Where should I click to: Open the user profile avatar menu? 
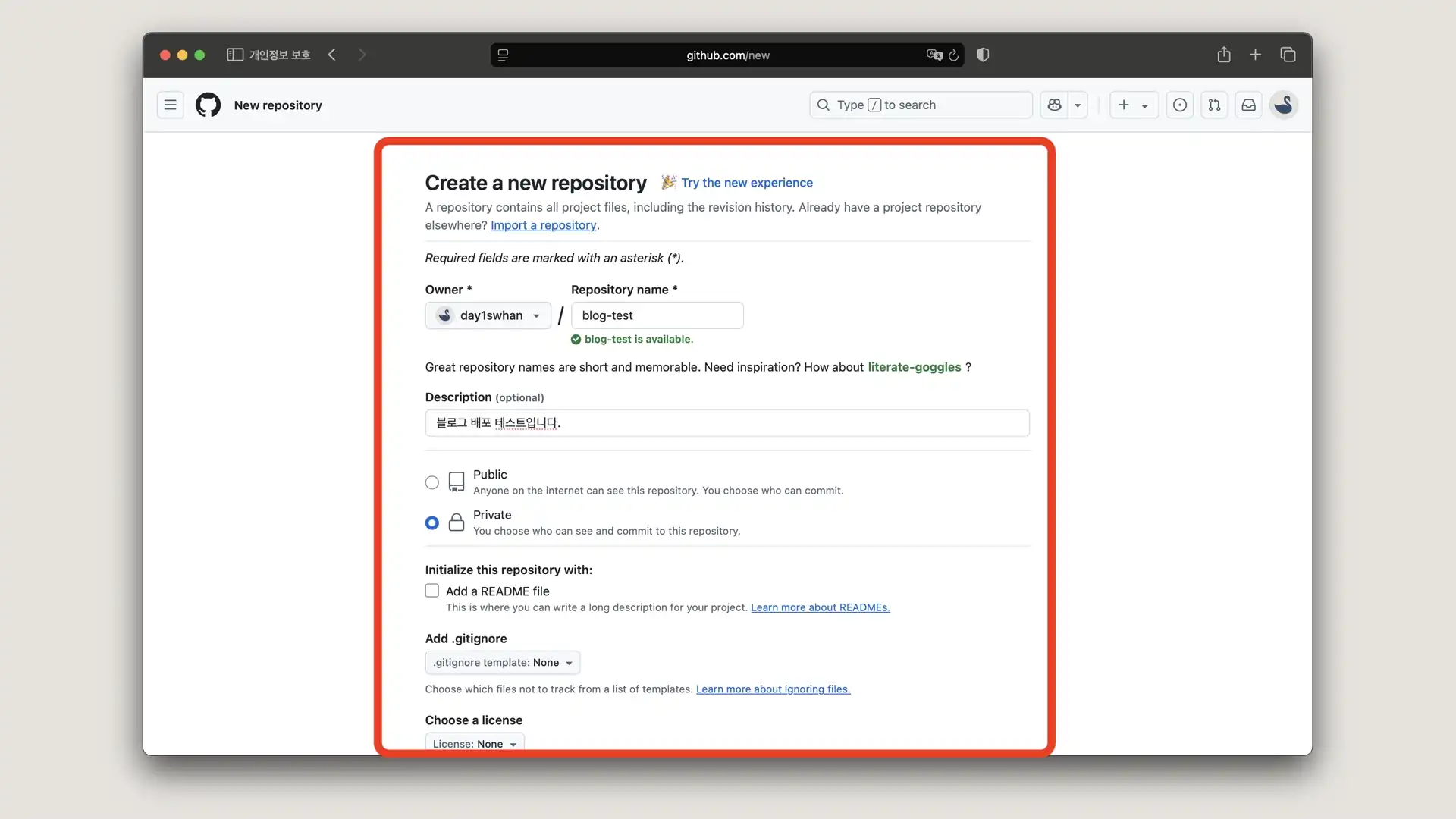click(1284, 105)
